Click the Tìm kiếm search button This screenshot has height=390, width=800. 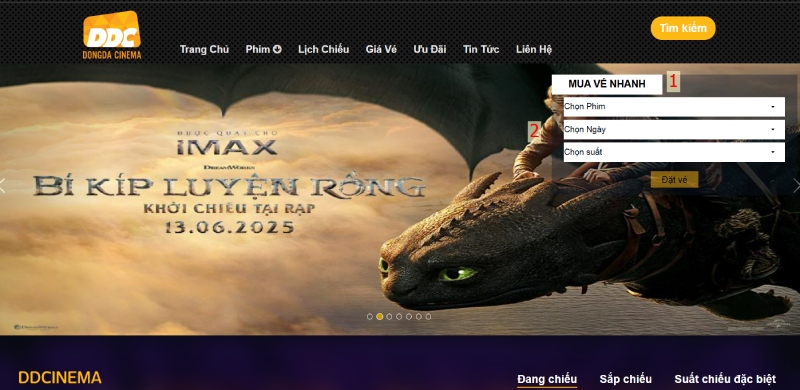coord(683,28)
